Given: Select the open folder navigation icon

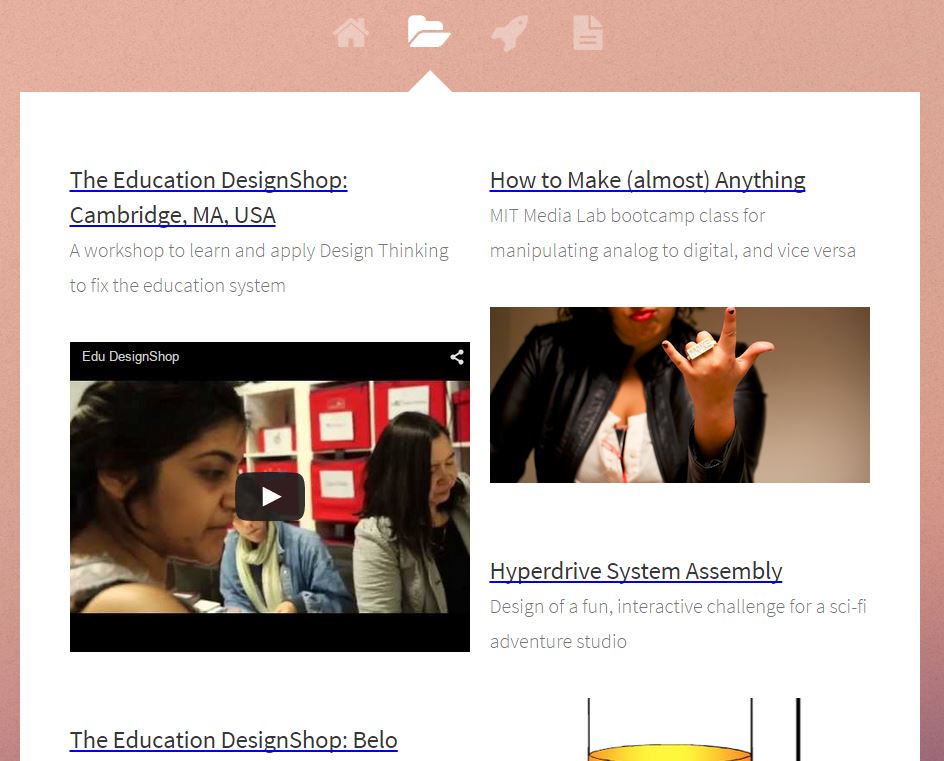Looking at the screenshot, I should point(429,31).
